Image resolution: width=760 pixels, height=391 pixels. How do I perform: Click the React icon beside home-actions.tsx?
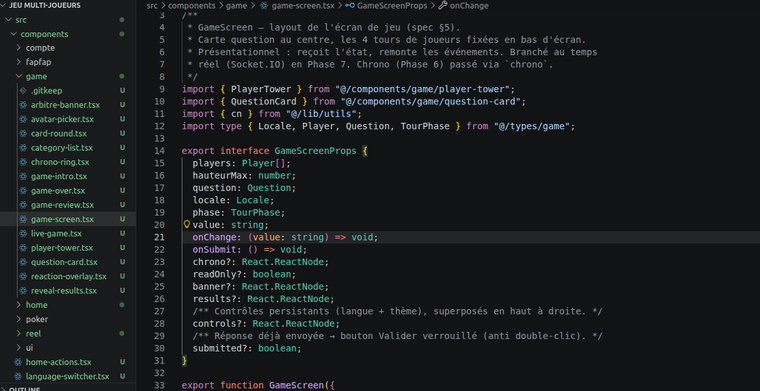pyautogui.click(x=17, y=362)
